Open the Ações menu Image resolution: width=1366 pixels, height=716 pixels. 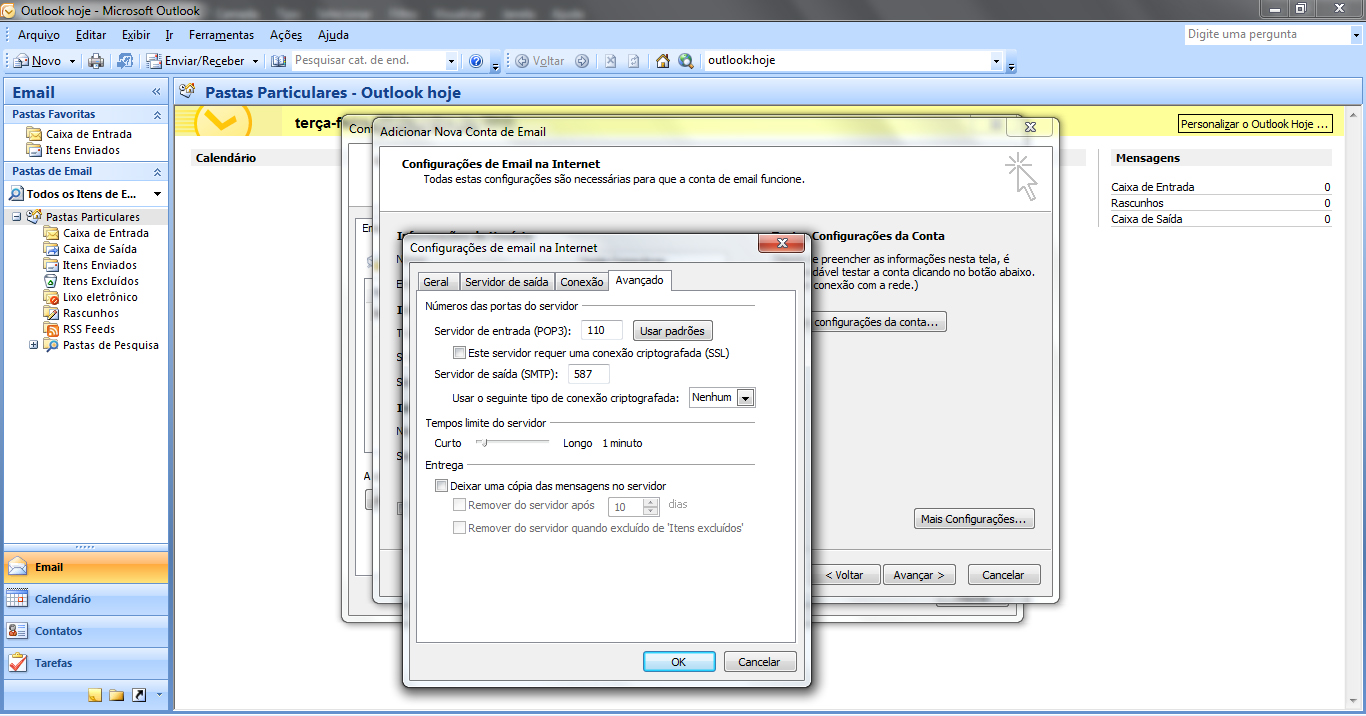click(x=286, y=35)
